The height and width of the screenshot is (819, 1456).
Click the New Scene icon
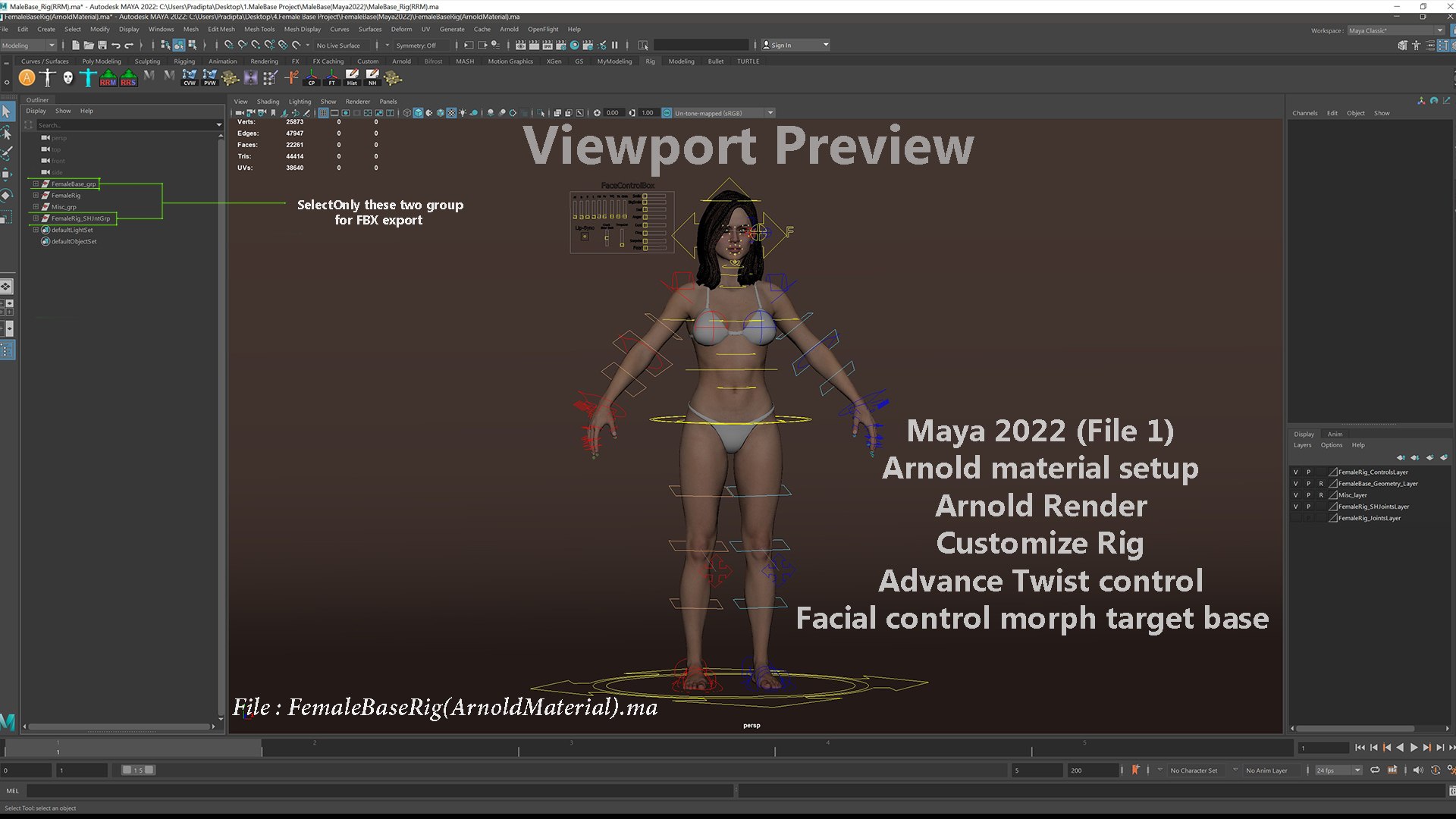point(75,45)
